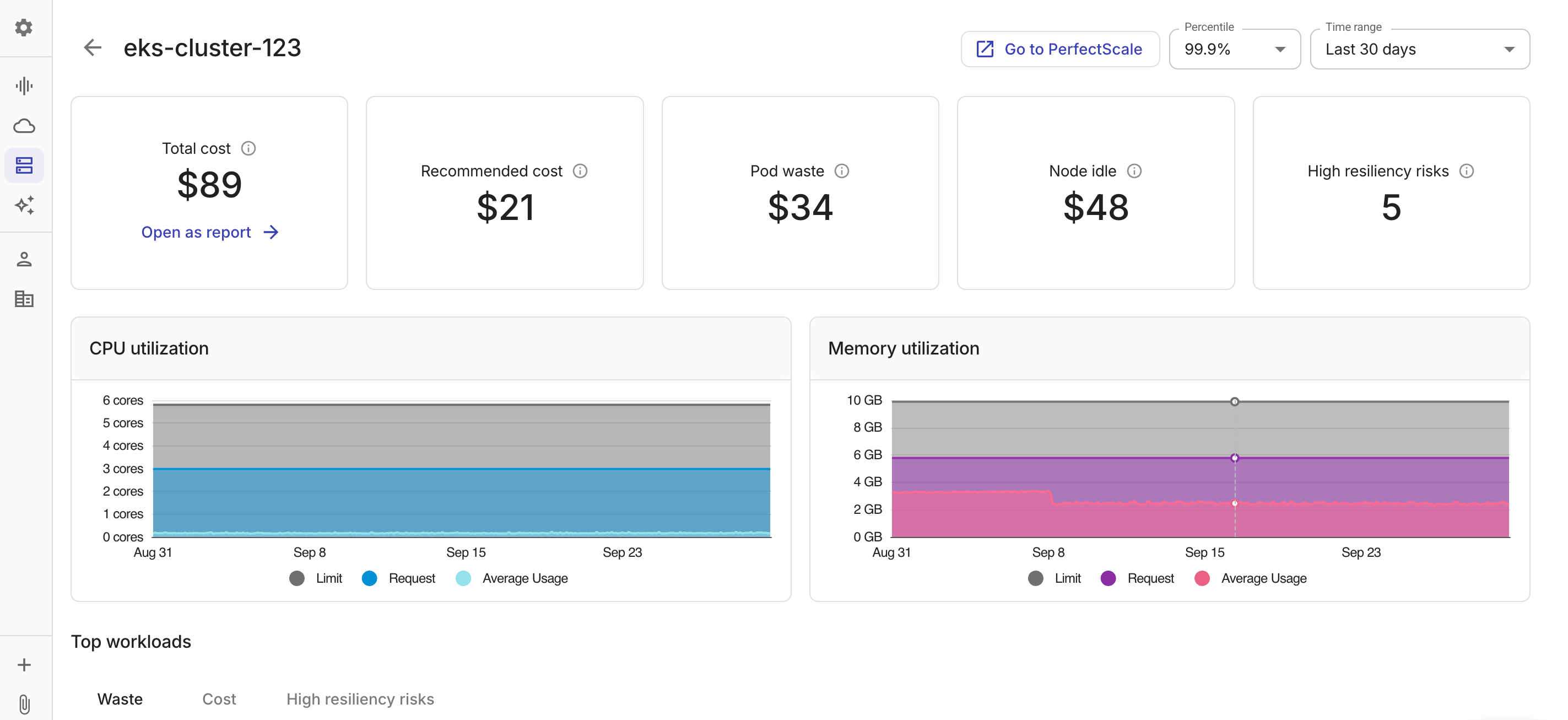Screen dimensions: 1568x720
Task: Open the settings gear in sidebar
Action: coord(24,28)
